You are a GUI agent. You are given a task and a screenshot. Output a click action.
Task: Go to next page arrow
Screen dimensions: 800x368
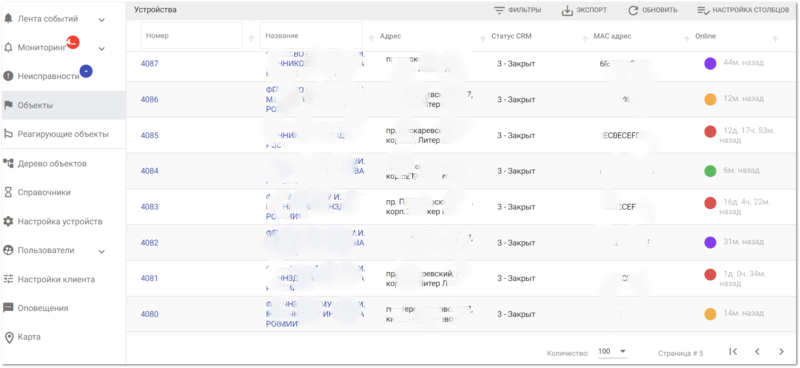(x=781, y=351)
